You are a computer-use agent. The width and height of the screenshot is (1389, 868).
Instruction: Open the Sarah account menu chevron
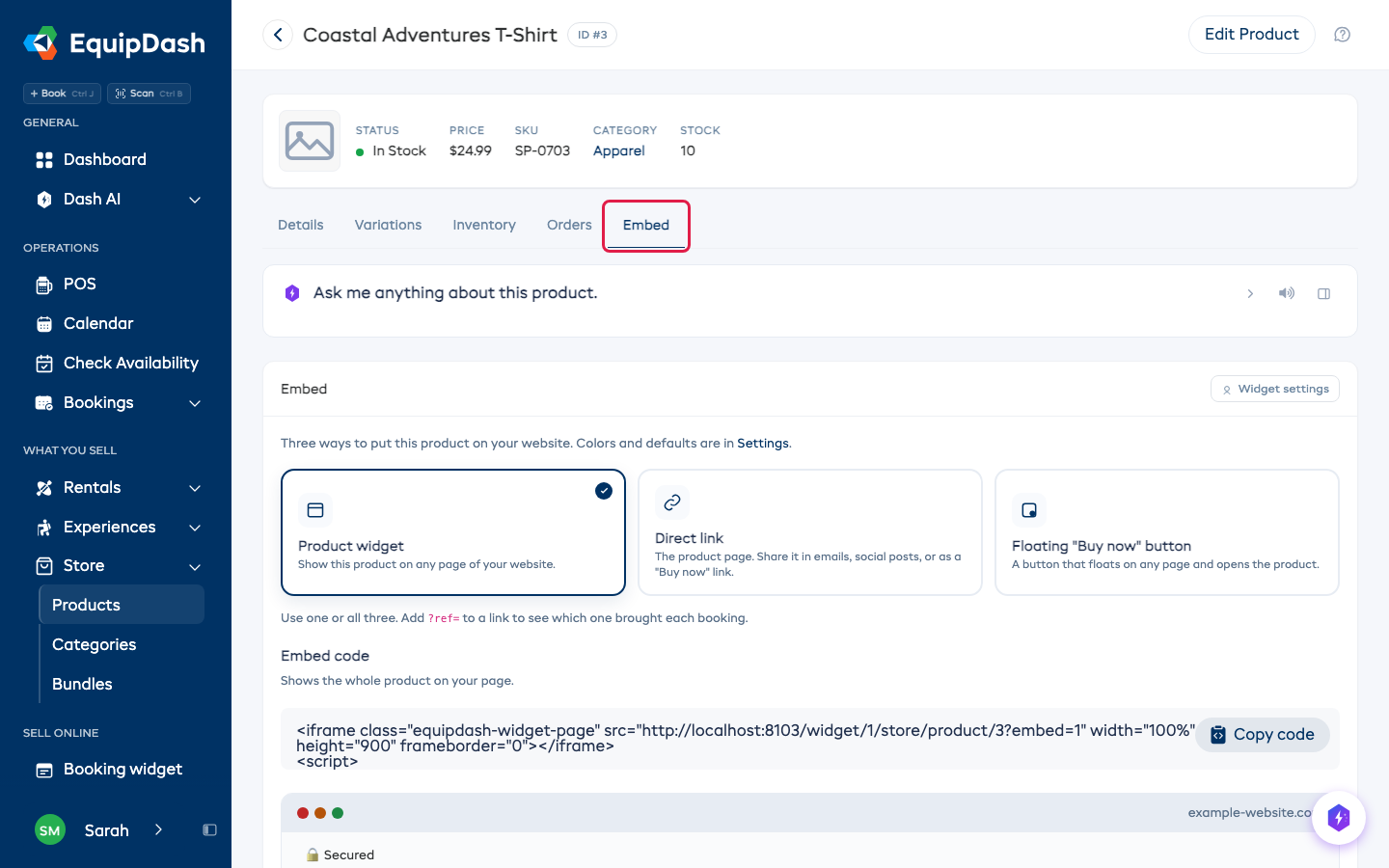158,830
